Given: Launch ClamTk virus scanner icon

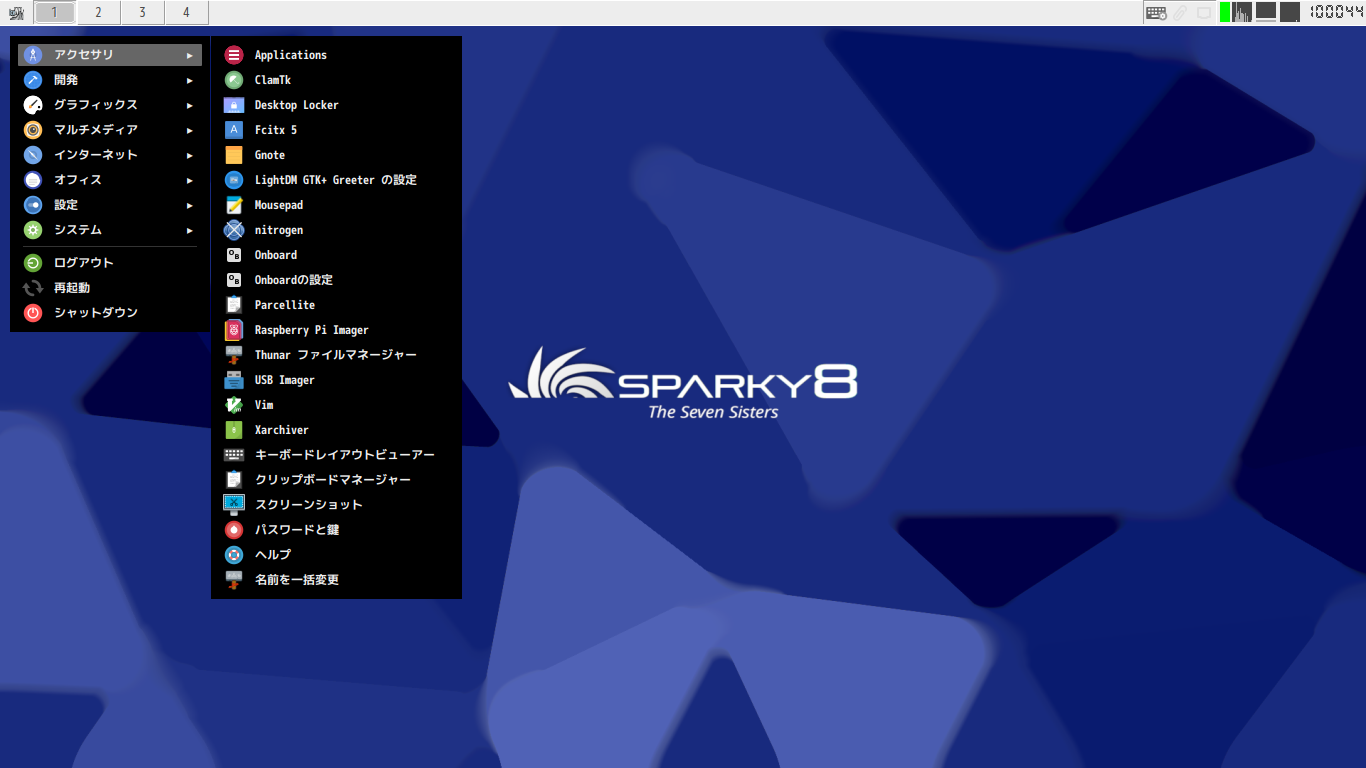Looking at the screenshot, I should [234, 80].
